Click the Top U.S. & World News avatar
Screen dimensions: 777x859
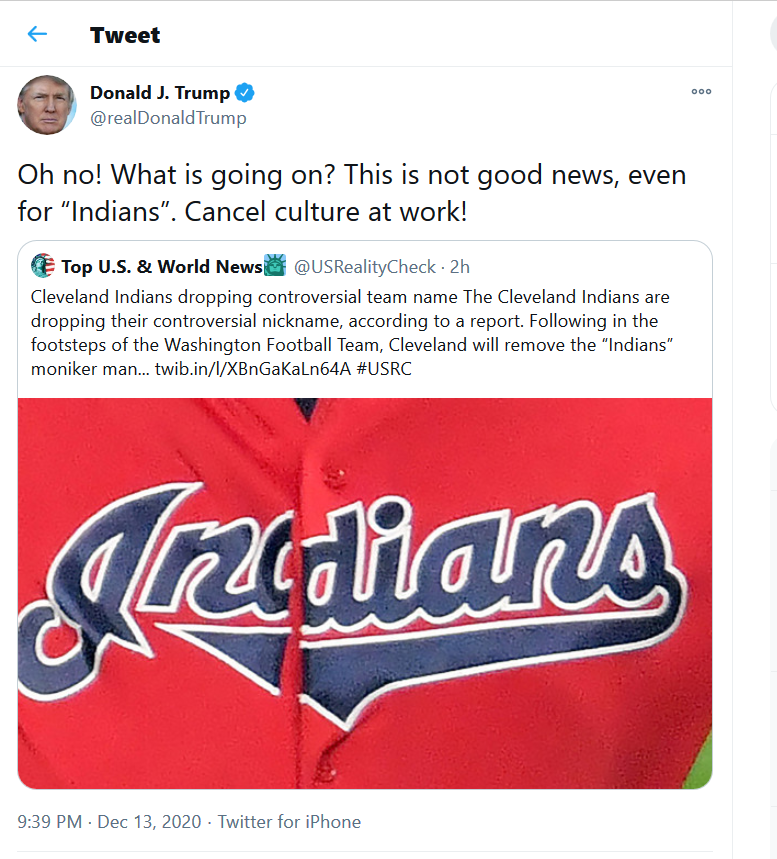[43, 266]
